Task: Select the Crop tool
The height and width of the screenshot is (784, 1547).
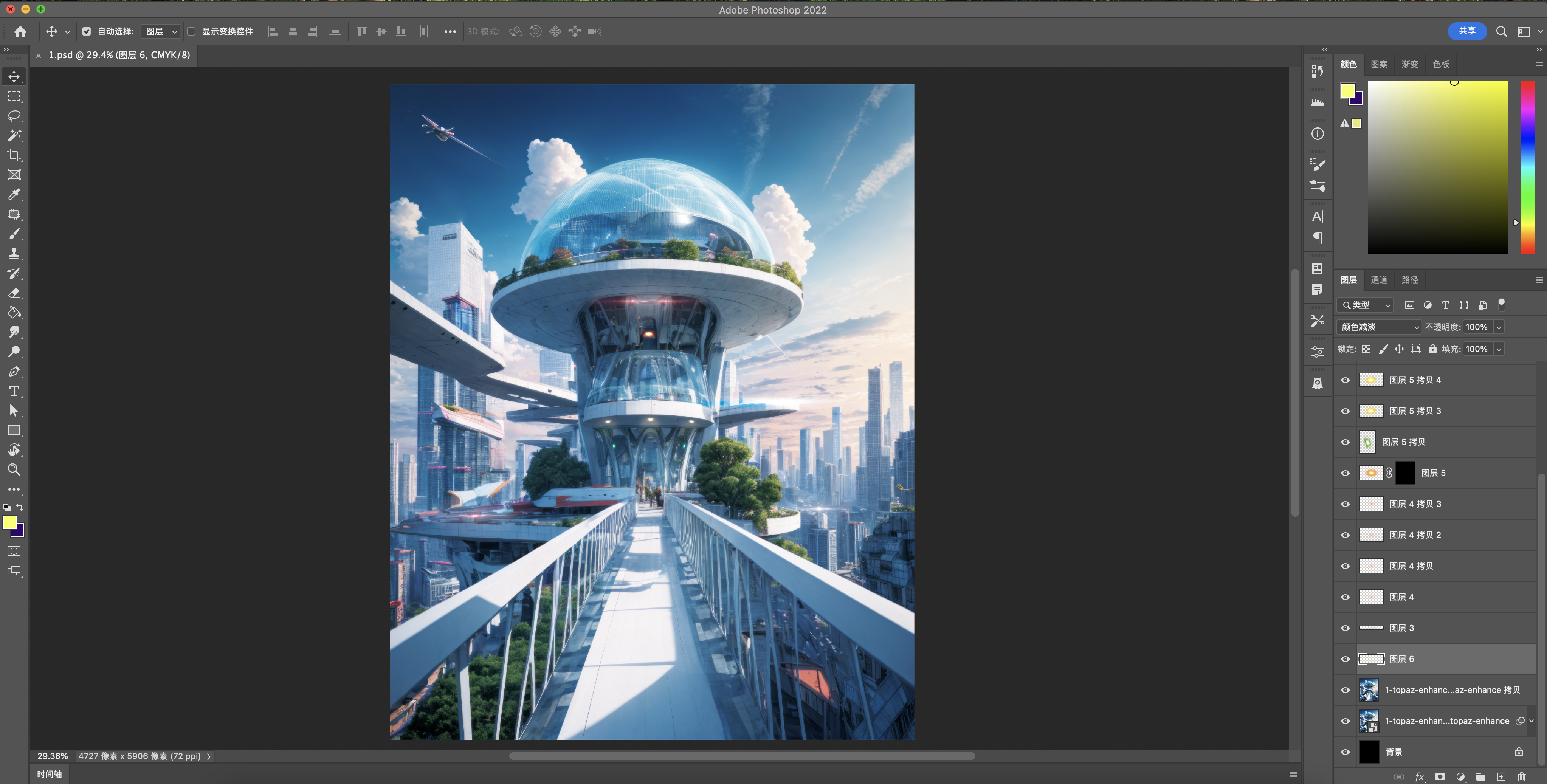Action: (x=14, y=155)
